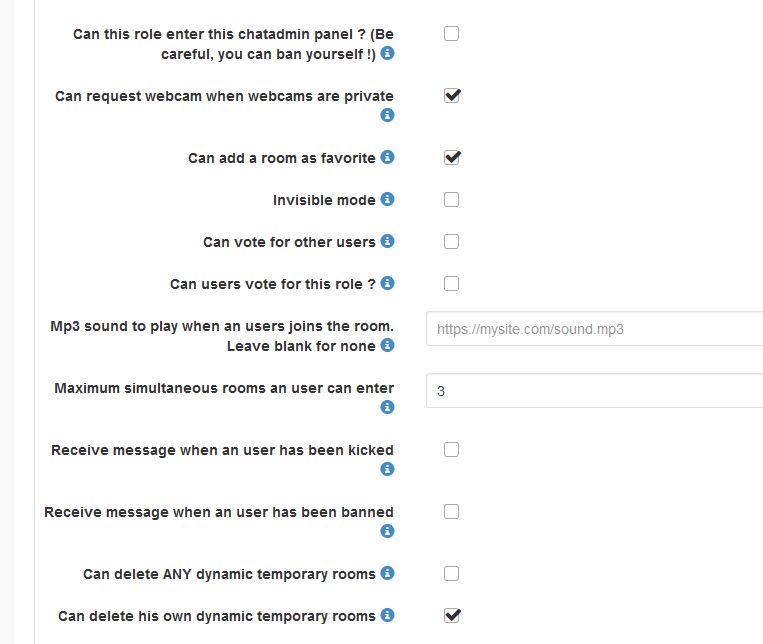This screenshot has height=644, width=763.
Task: Click info icon beside users vote for this role
Action: [388, 283]
